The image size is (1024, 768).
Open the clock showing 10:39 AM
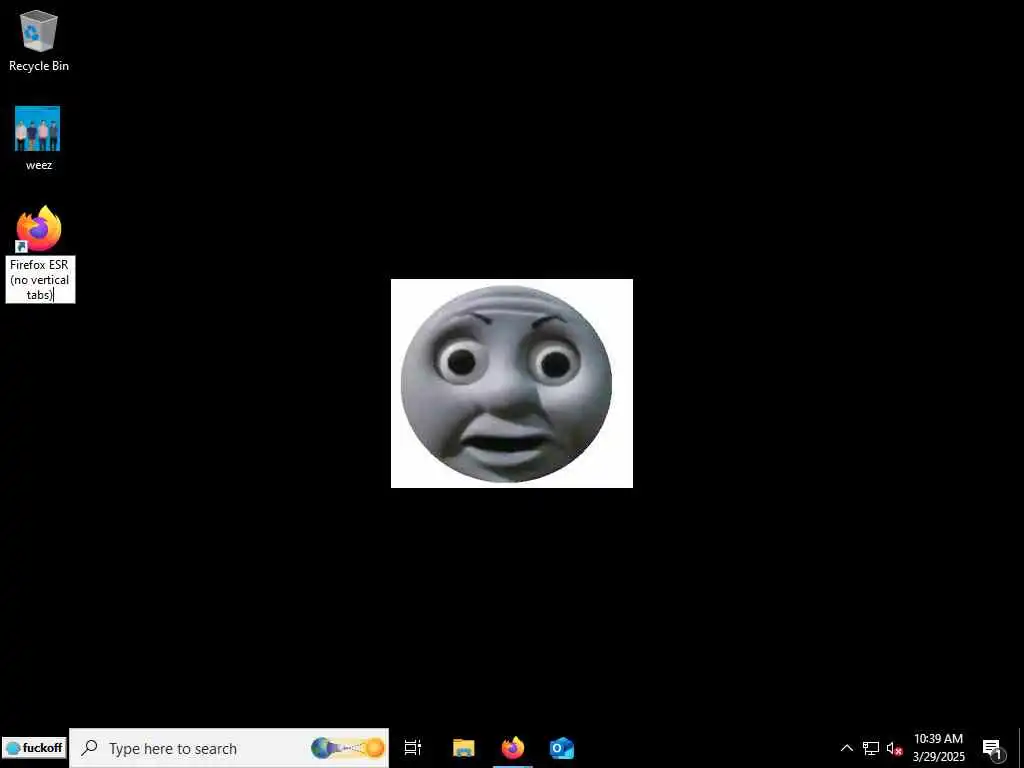click(x=938, y=748)
